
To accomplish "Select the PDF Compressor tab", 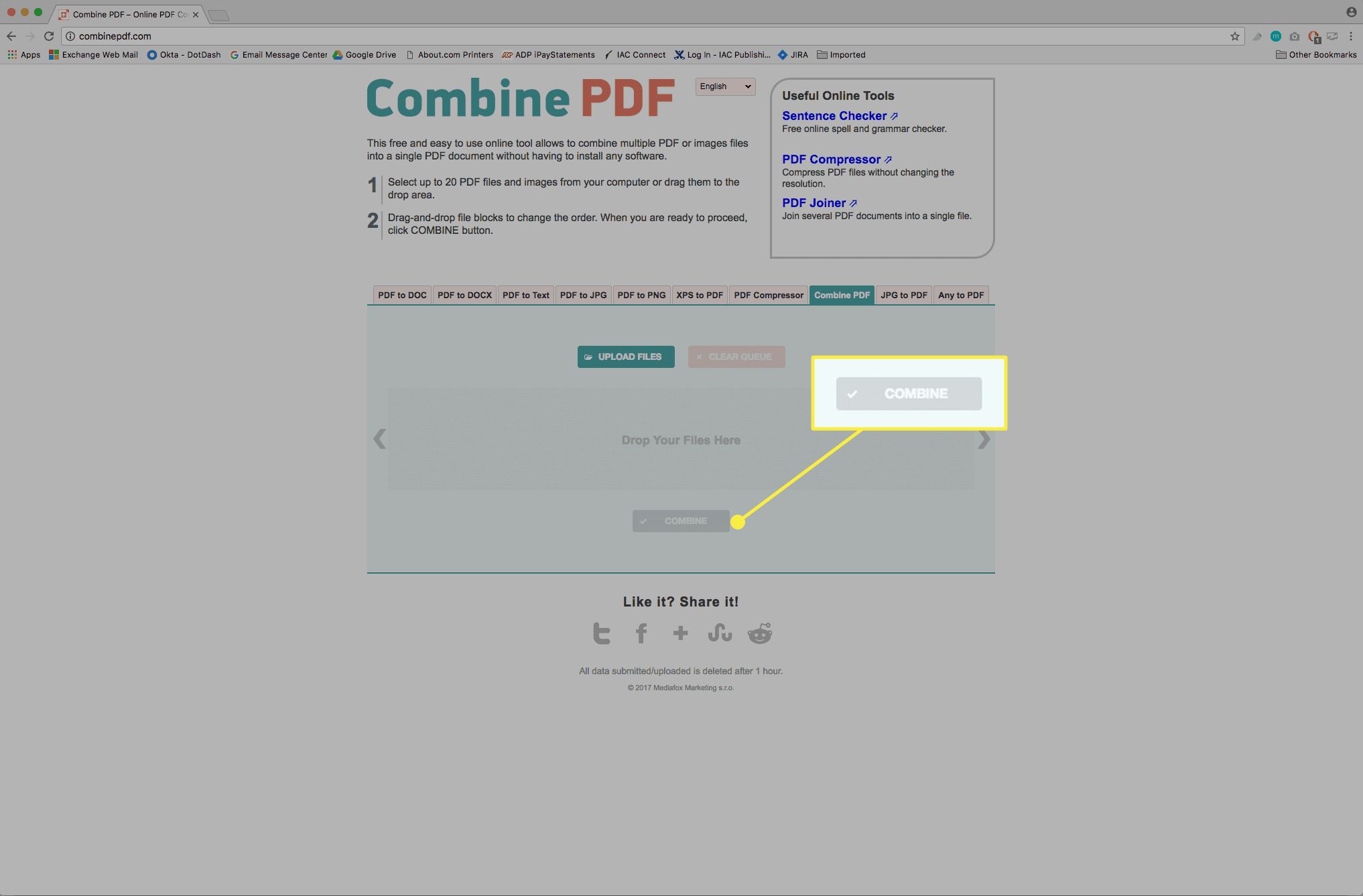I will [769, 295].
